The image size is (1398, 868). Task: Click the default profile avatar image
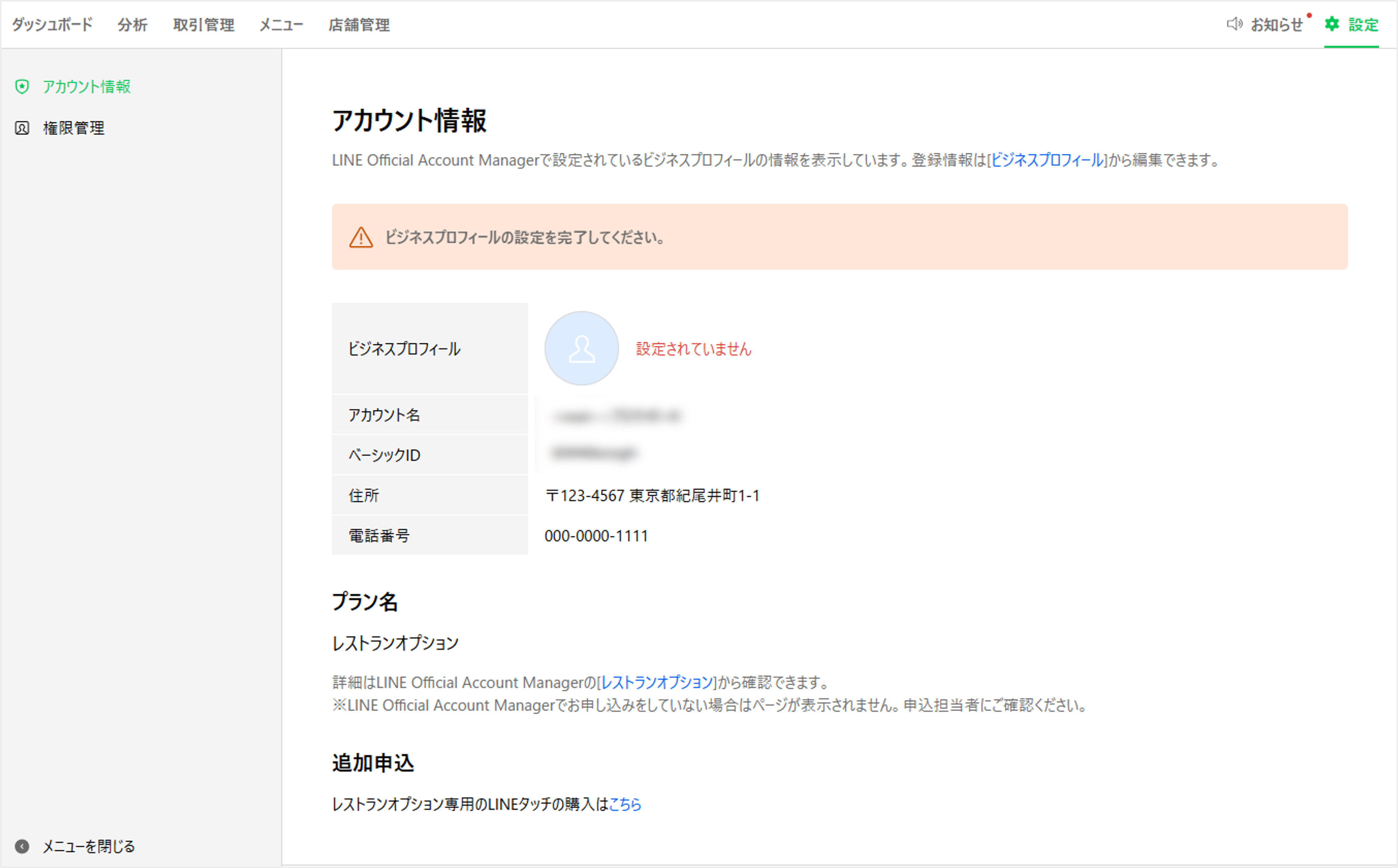pyautogui.click(x=582, y=349)
